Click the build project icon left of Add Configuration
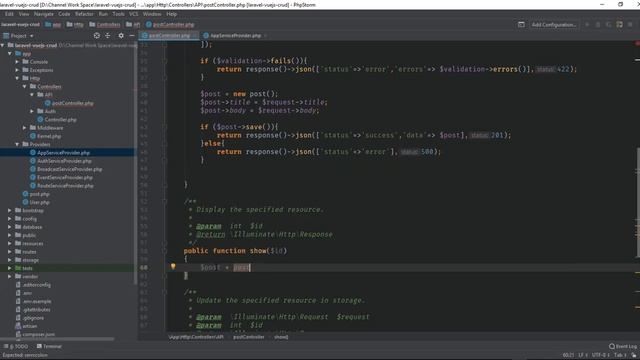Screen dimensions: 640x360 521,24
